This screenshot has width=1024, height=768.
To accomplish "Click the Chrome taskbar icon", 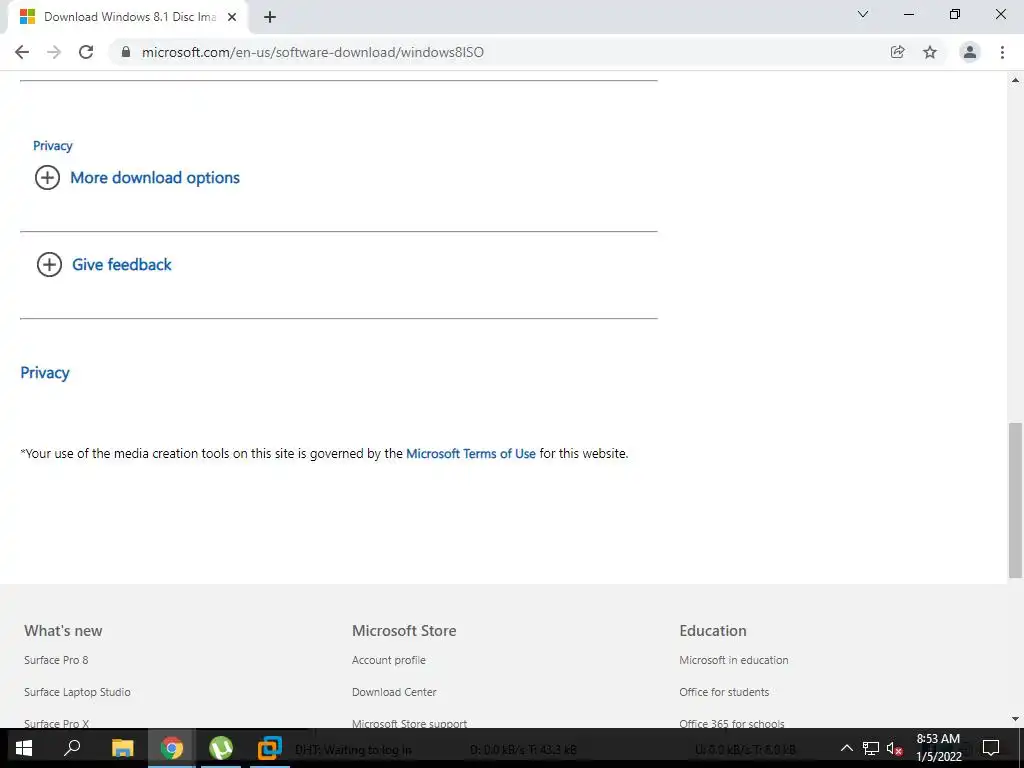I will (172, 748).
